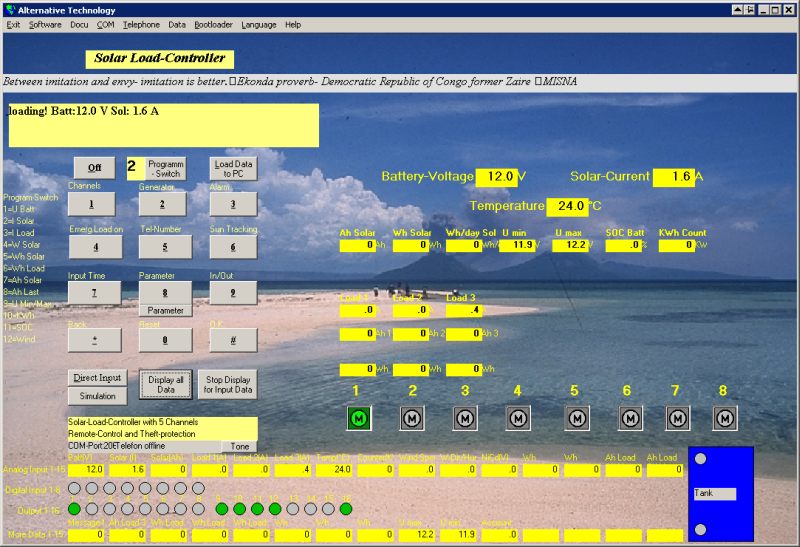Image resolution: width=800 pixels, height=547 pixels.
Task: Click the motor icon under channel 2
Action: pos(412,418)
